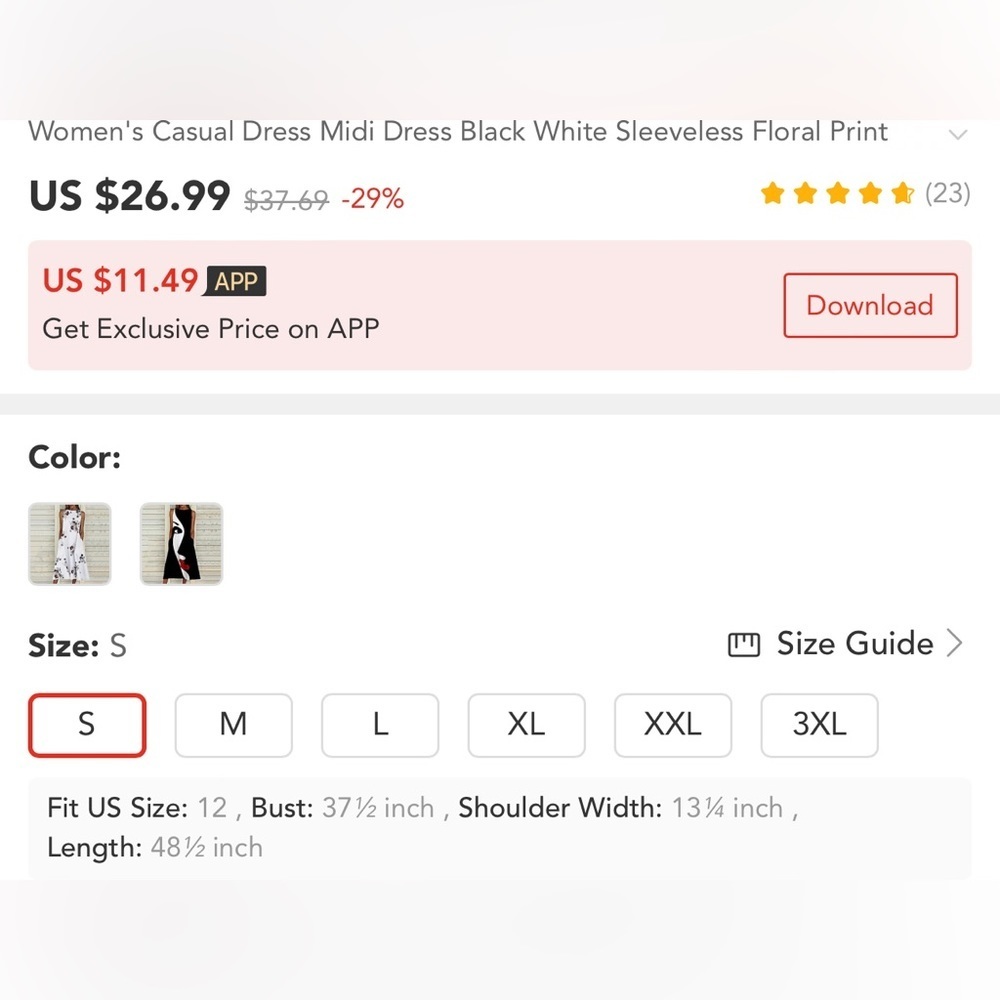Select size S option
The height and width of the screenshot is (1000, 1000).
click(87, 725)
